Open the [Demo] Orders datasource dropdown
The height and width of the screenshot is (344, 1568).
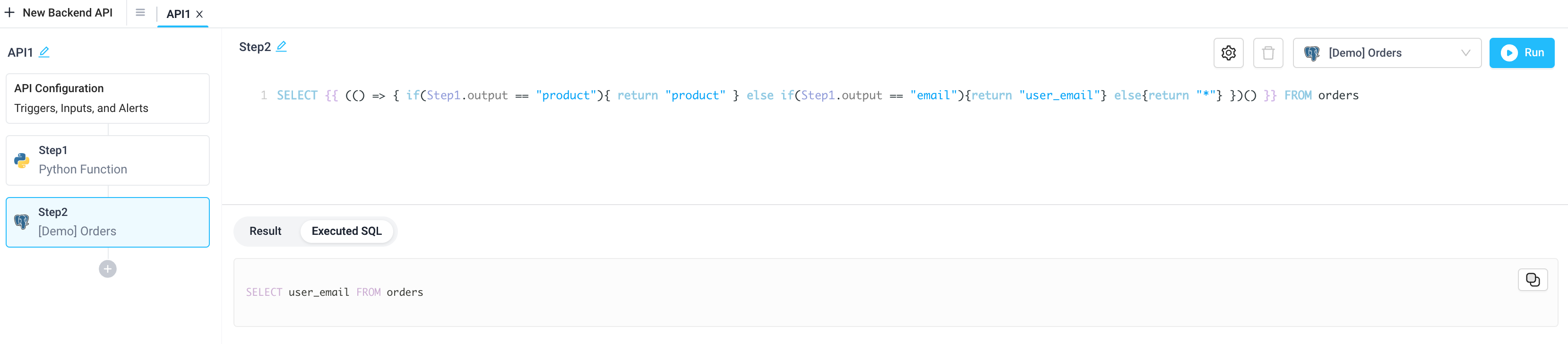pyautogui.click(x=1388, y=53)
